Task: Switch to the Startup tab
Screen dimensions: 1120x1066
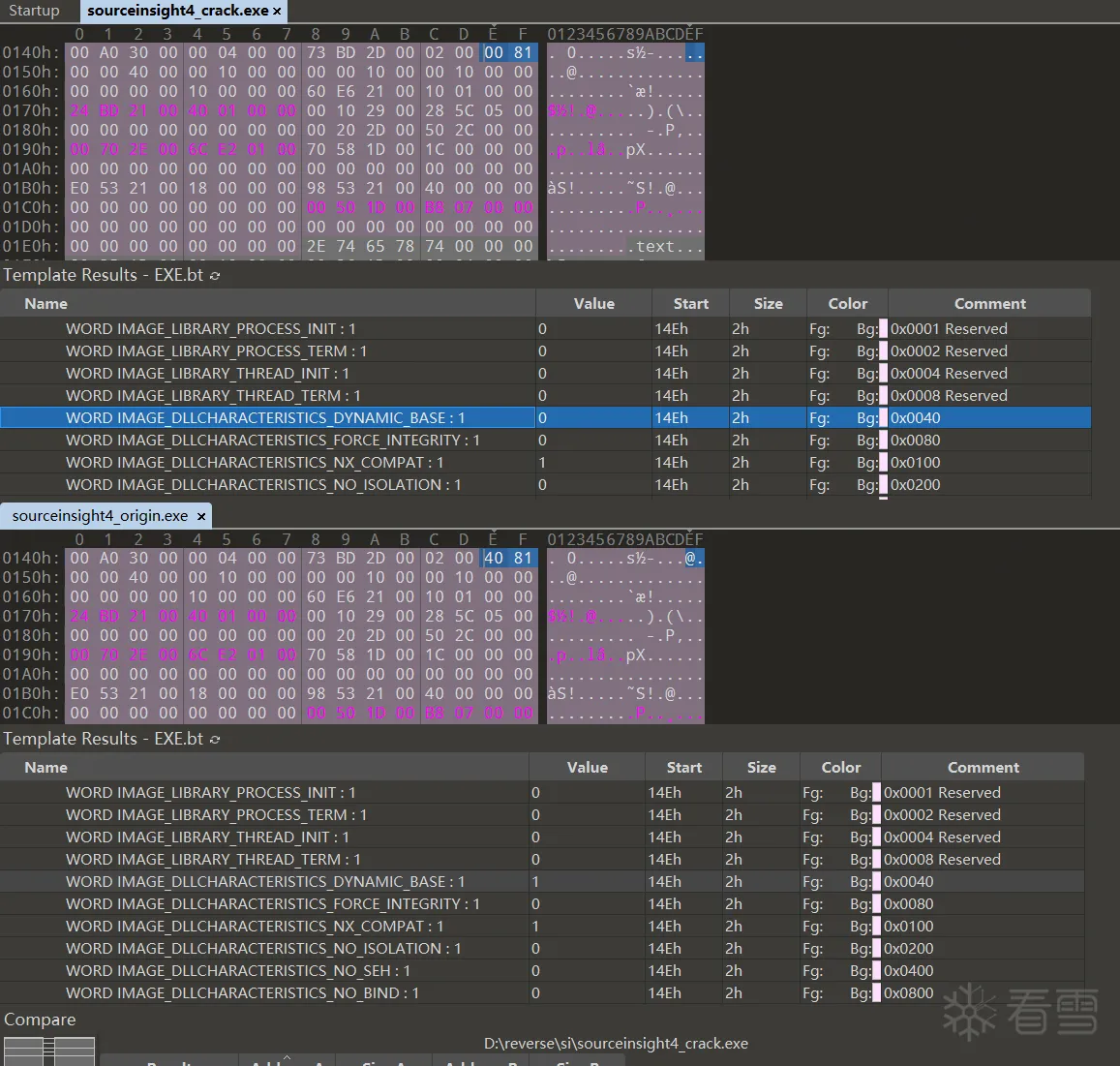Action: (x=34, y=11)
